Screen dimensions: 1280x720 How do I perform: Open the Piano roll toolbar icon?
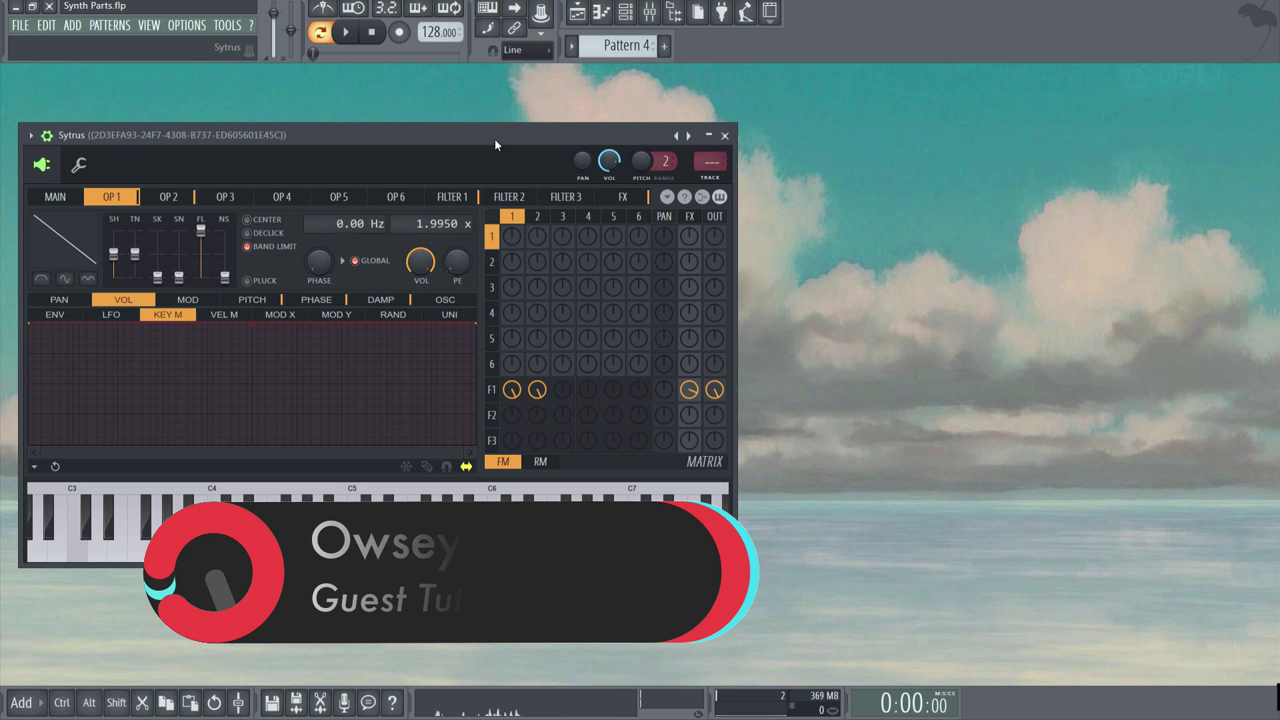coord(601,12)
